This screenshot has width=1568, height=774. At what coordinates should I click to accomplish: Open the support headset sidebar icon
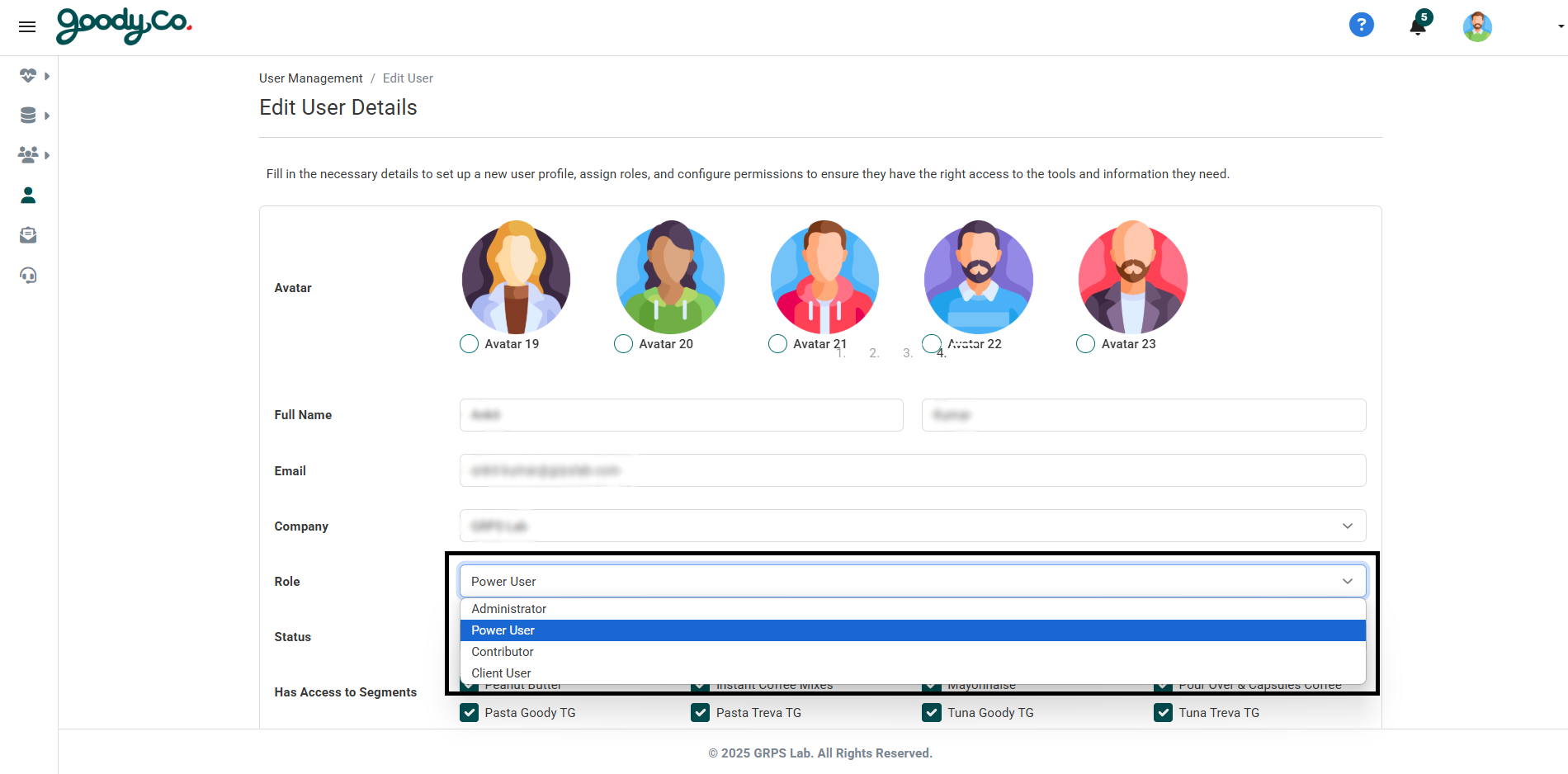(28, 276)
